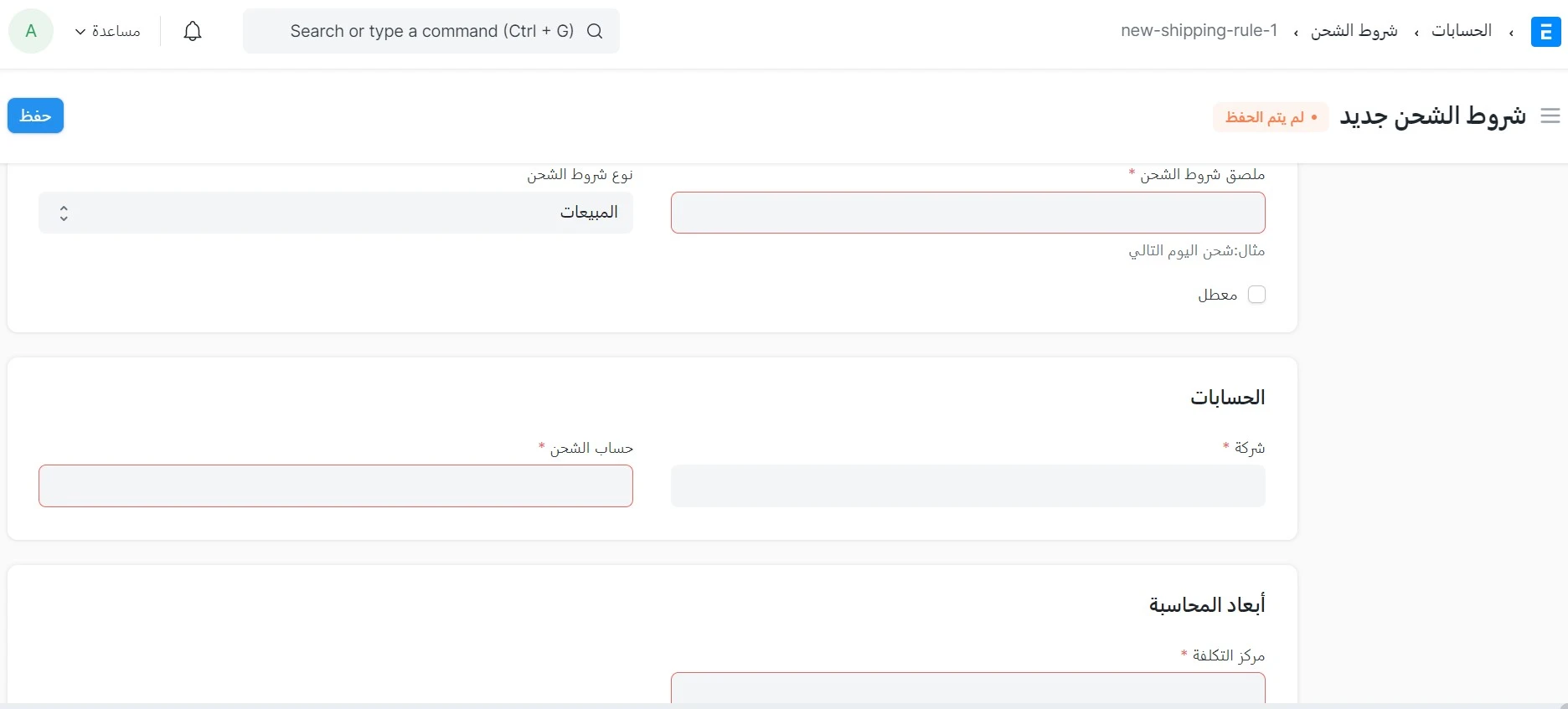Go to الحسابات breadcrumb

tap(1462, 31)
